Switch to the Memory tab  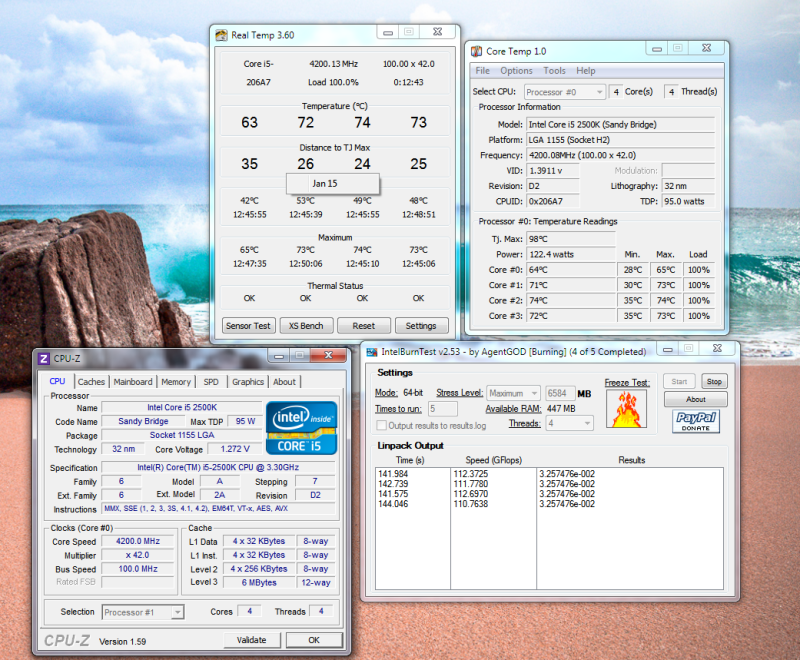pos(176,382)
